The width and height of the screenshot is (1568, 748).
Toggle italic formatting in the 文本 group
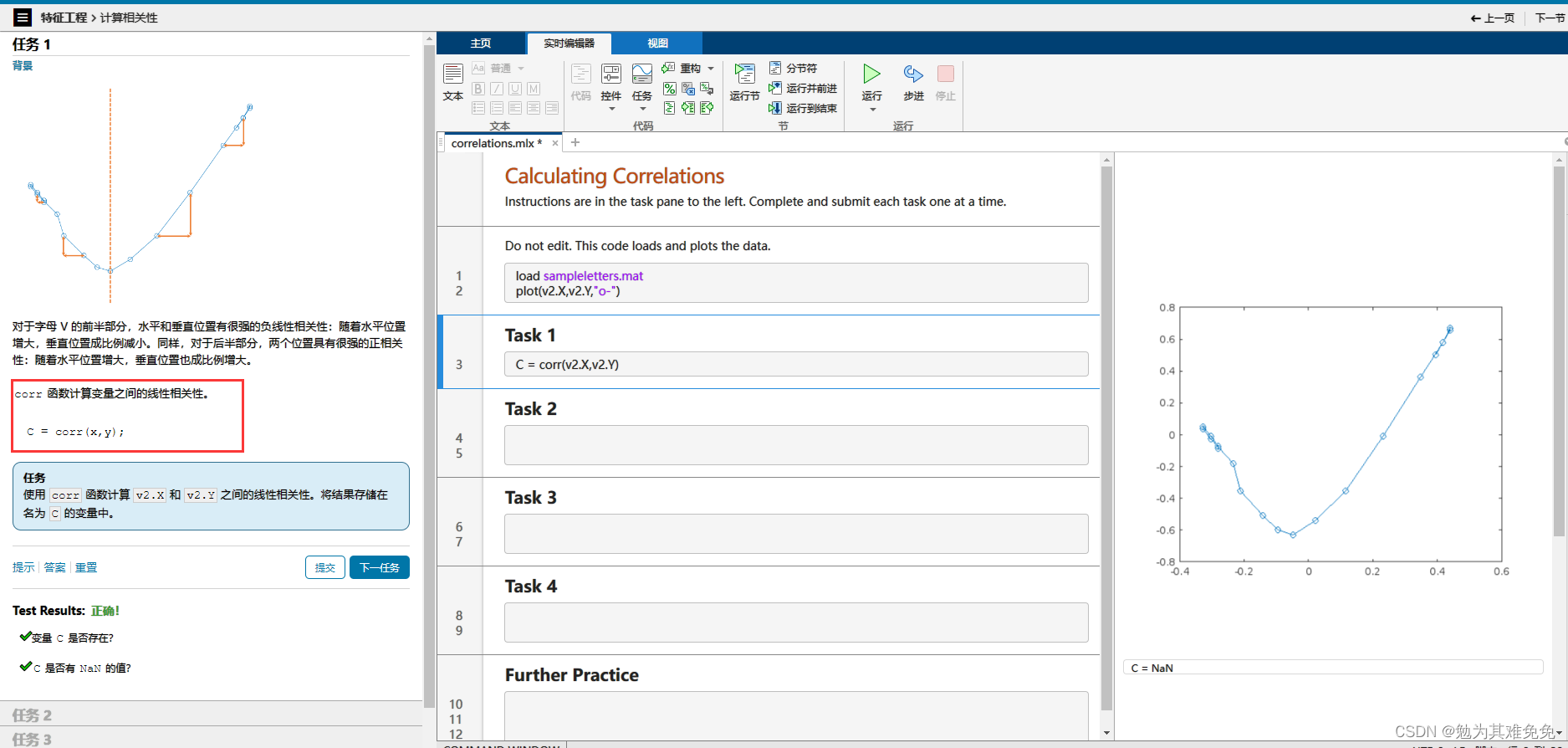[497, 89]
